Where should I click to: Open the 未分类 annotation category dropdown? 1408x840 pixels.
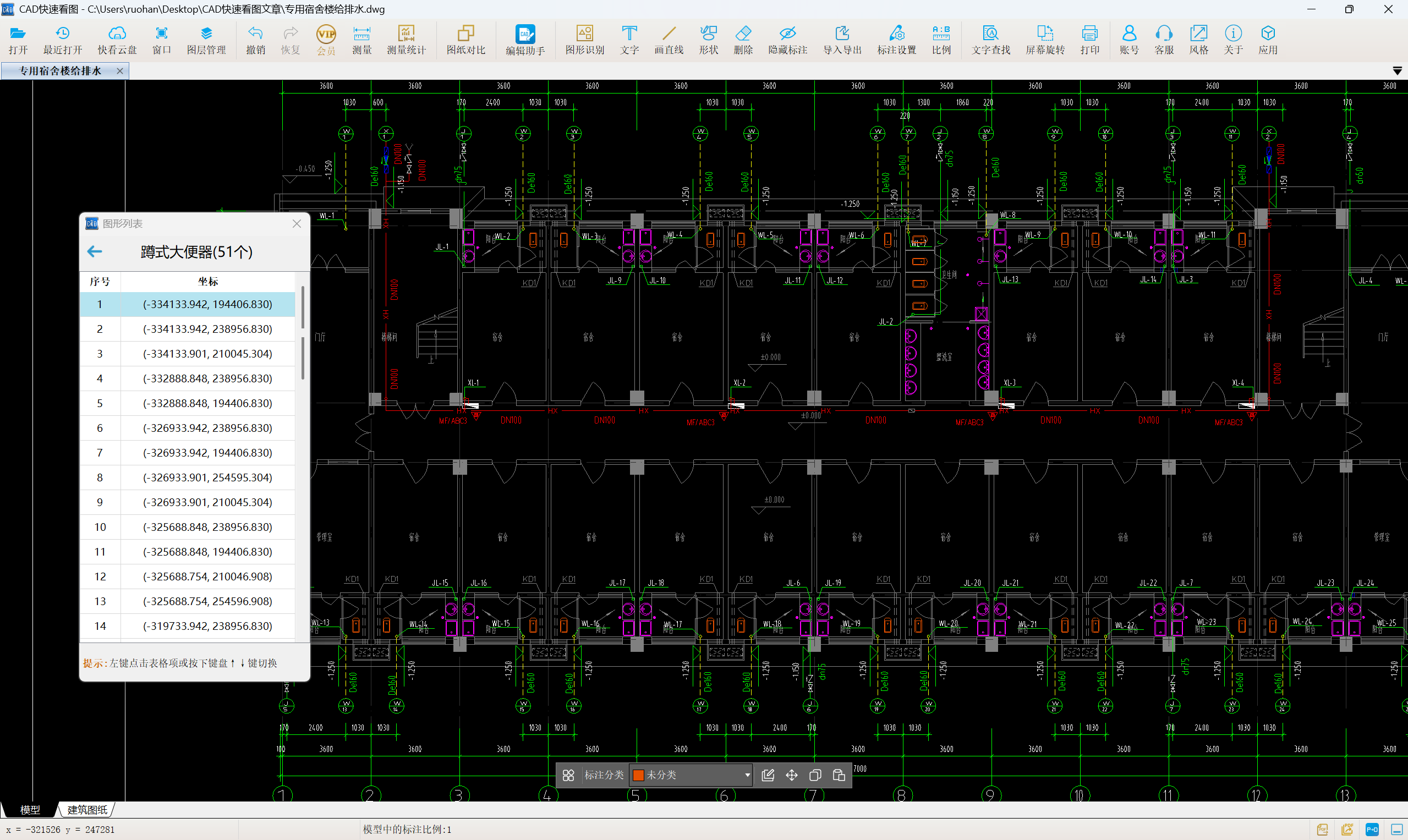point(747,775)
